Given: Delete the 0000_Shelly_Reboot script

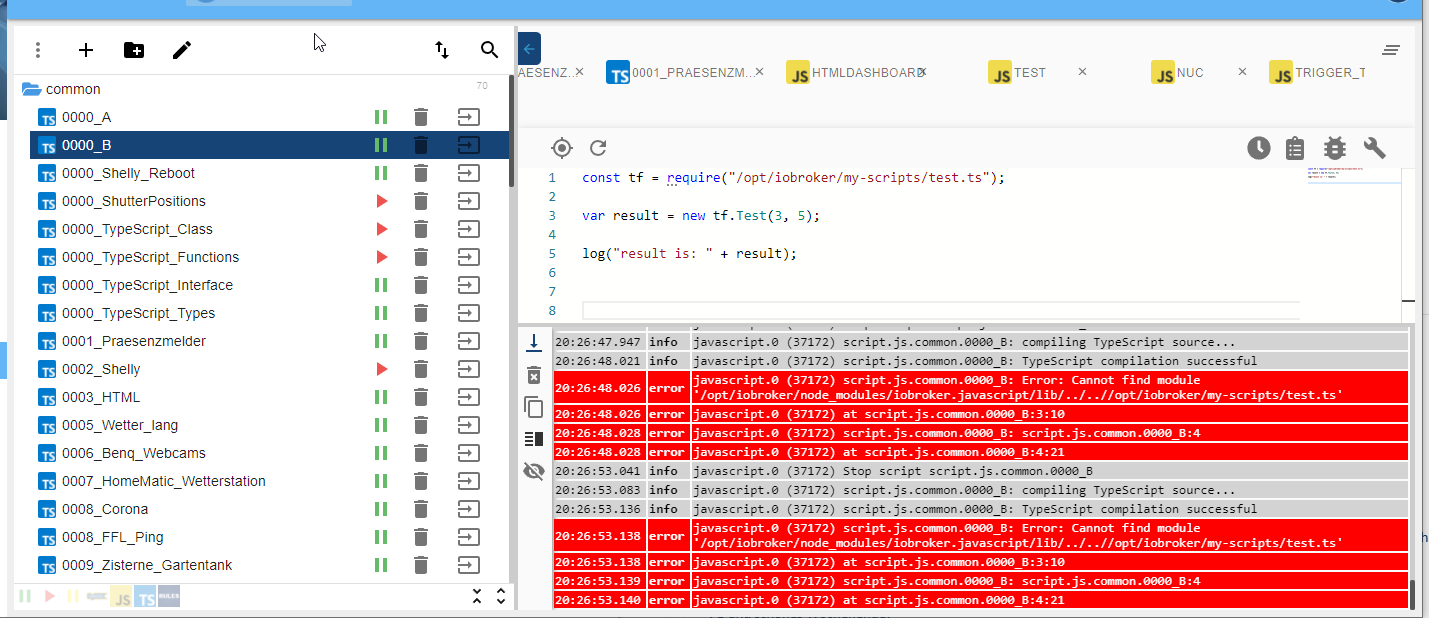Looking at the screenshot, I should click(x=421, y=173).
